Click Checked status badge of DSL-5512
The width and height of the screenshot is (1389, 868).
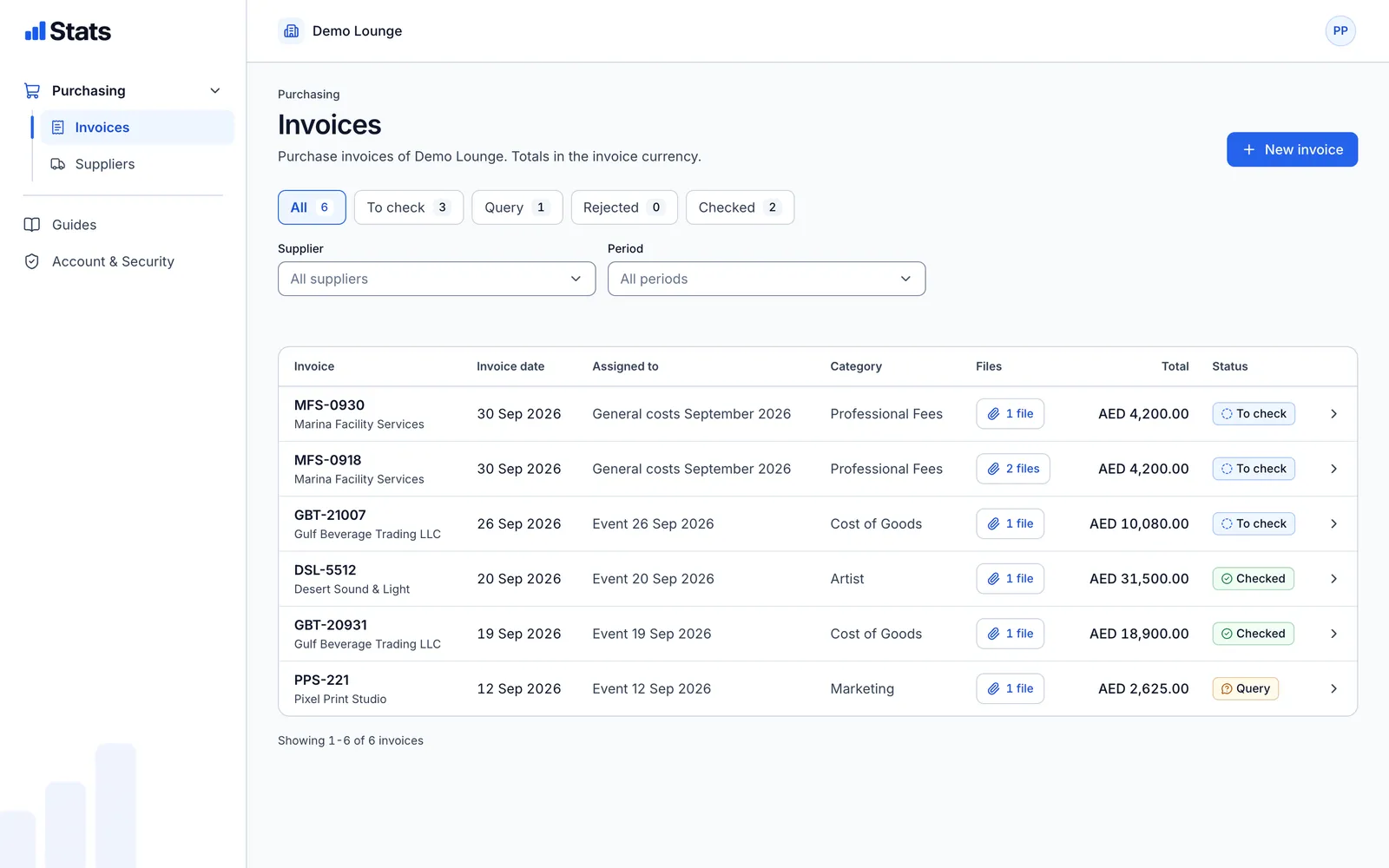(x=1253, y=579)
